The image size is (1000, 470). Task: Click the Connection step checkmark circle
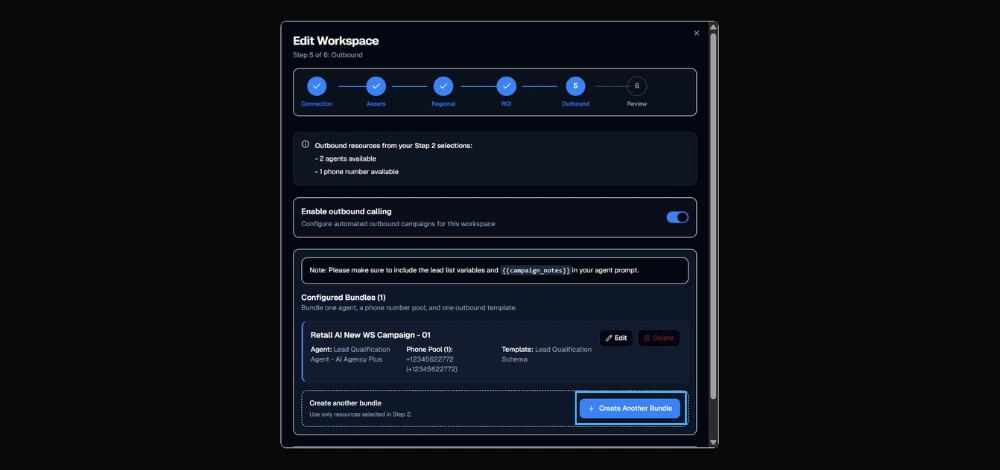(316, 86)
